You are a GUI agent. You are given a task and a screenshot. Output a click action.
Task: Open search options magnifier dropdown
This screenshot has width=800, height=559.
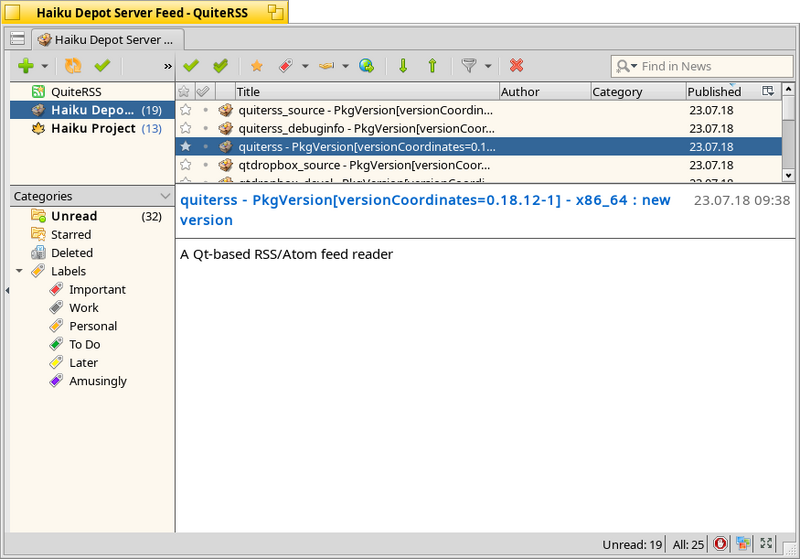(x=627, y=66)
